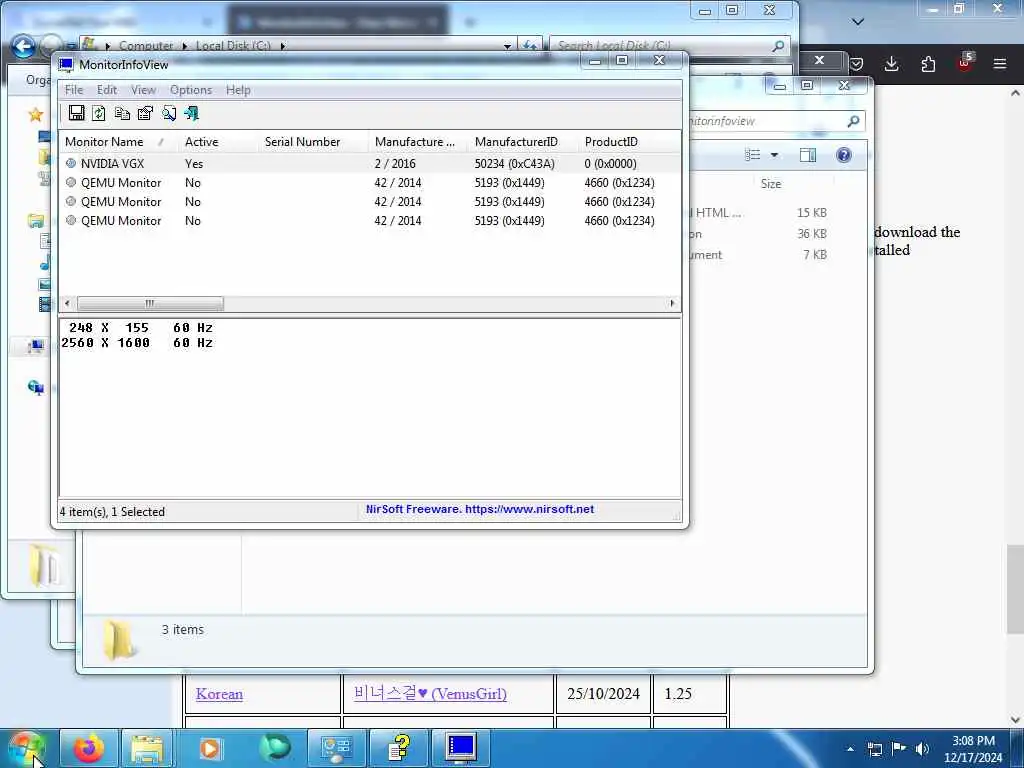The image size is (1024, 768).
Task: Select the NVIDIA VGX monitor row
Action: (370, 163)
